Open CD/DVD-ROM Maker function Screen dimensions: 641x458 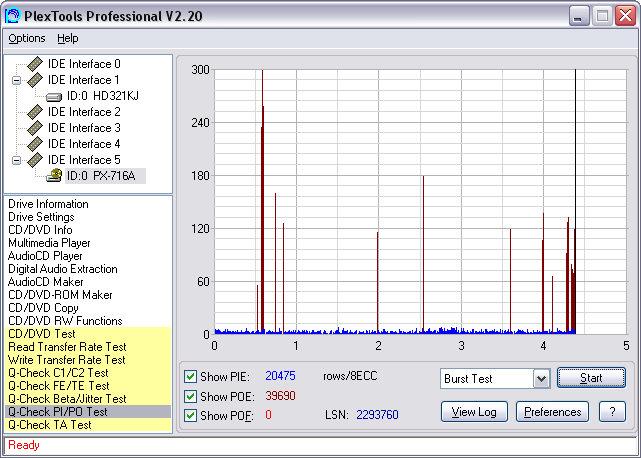pyautogui.click(x=60, y=295)
